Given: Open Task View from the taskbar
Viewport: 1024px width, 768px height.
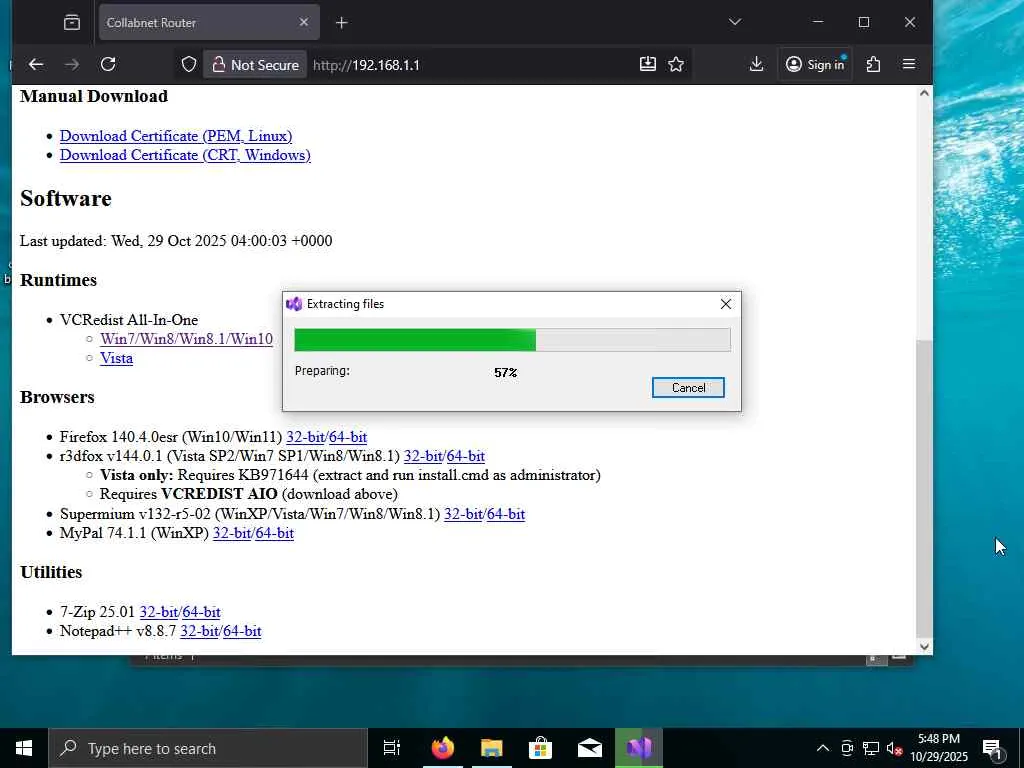Looking at the screenshot, I should 392,748.
